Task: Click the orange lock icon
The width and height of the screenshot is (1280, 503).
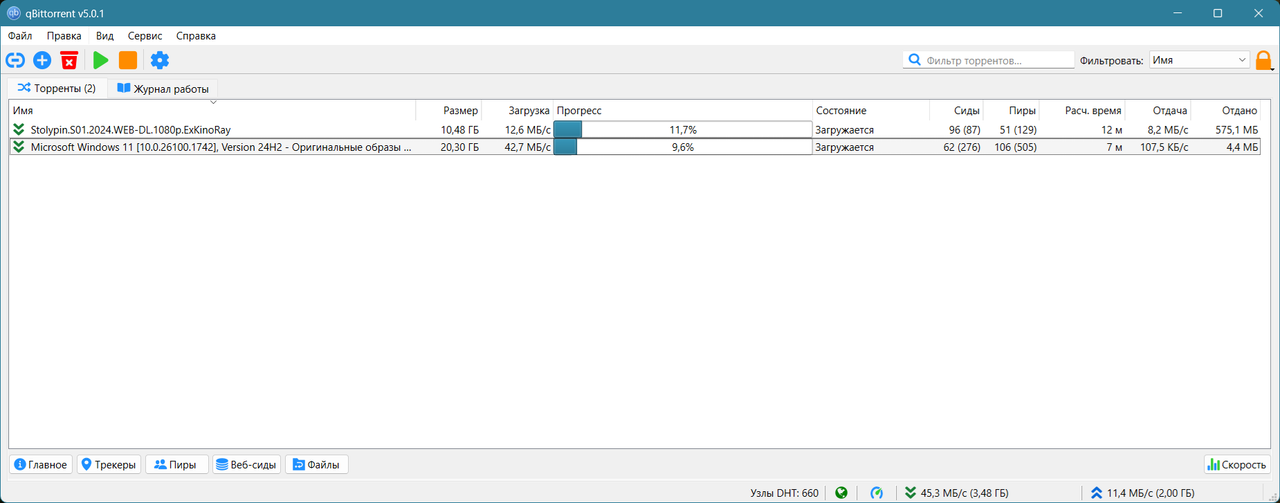Action: [1265, 60]
